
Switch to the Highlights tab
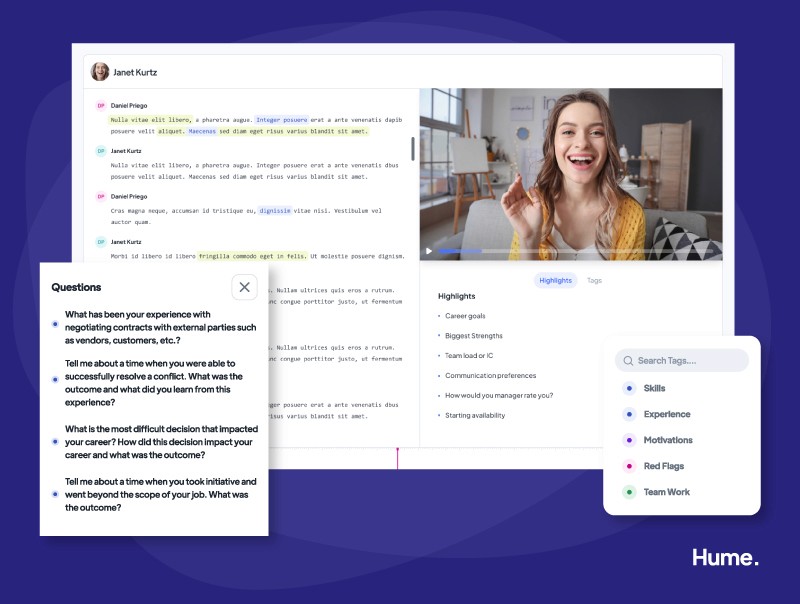pos(556,280)
